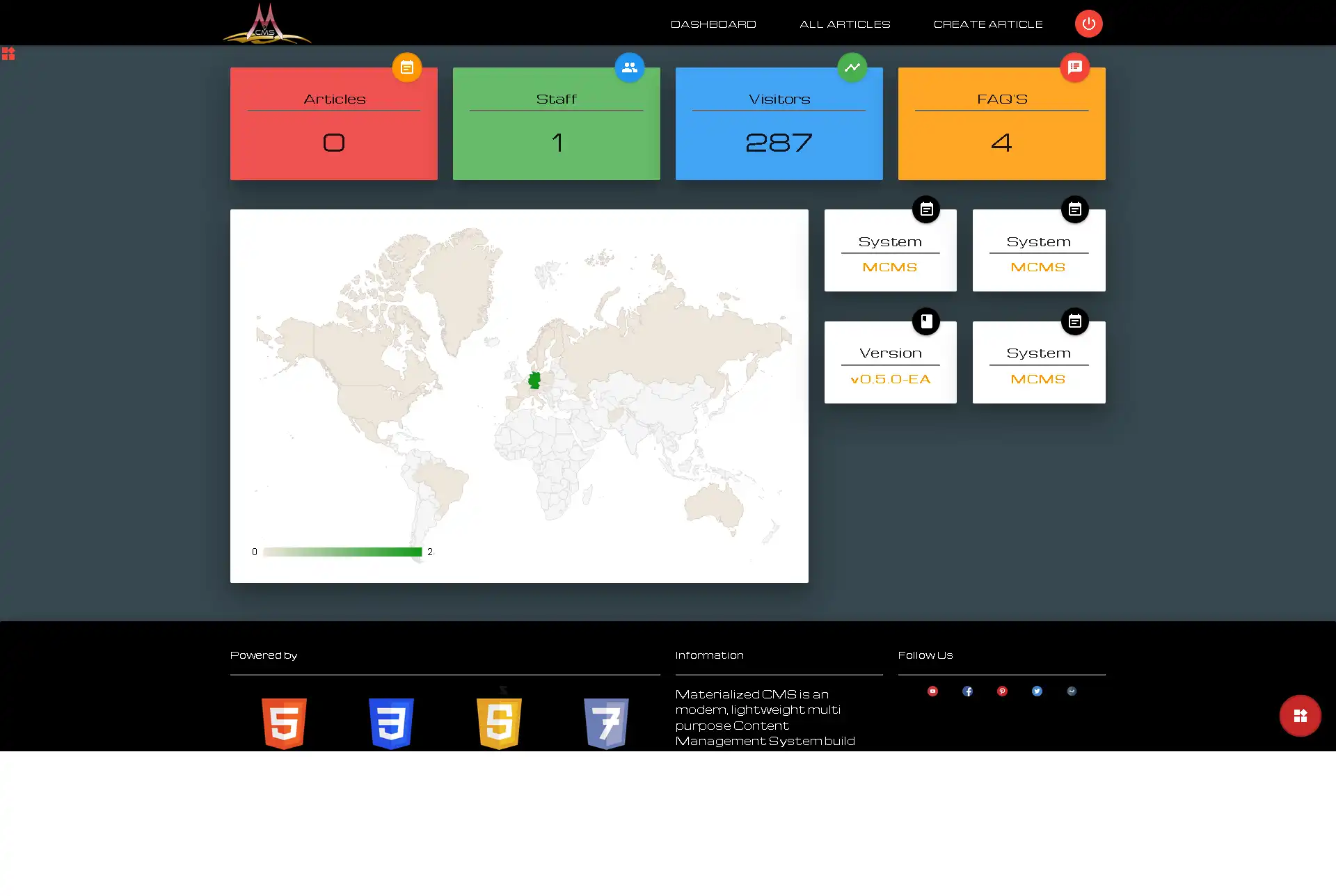Screen dimensions: 1336x896
Task: Click the YouTube social follow icon
Action: click(932, 690)
